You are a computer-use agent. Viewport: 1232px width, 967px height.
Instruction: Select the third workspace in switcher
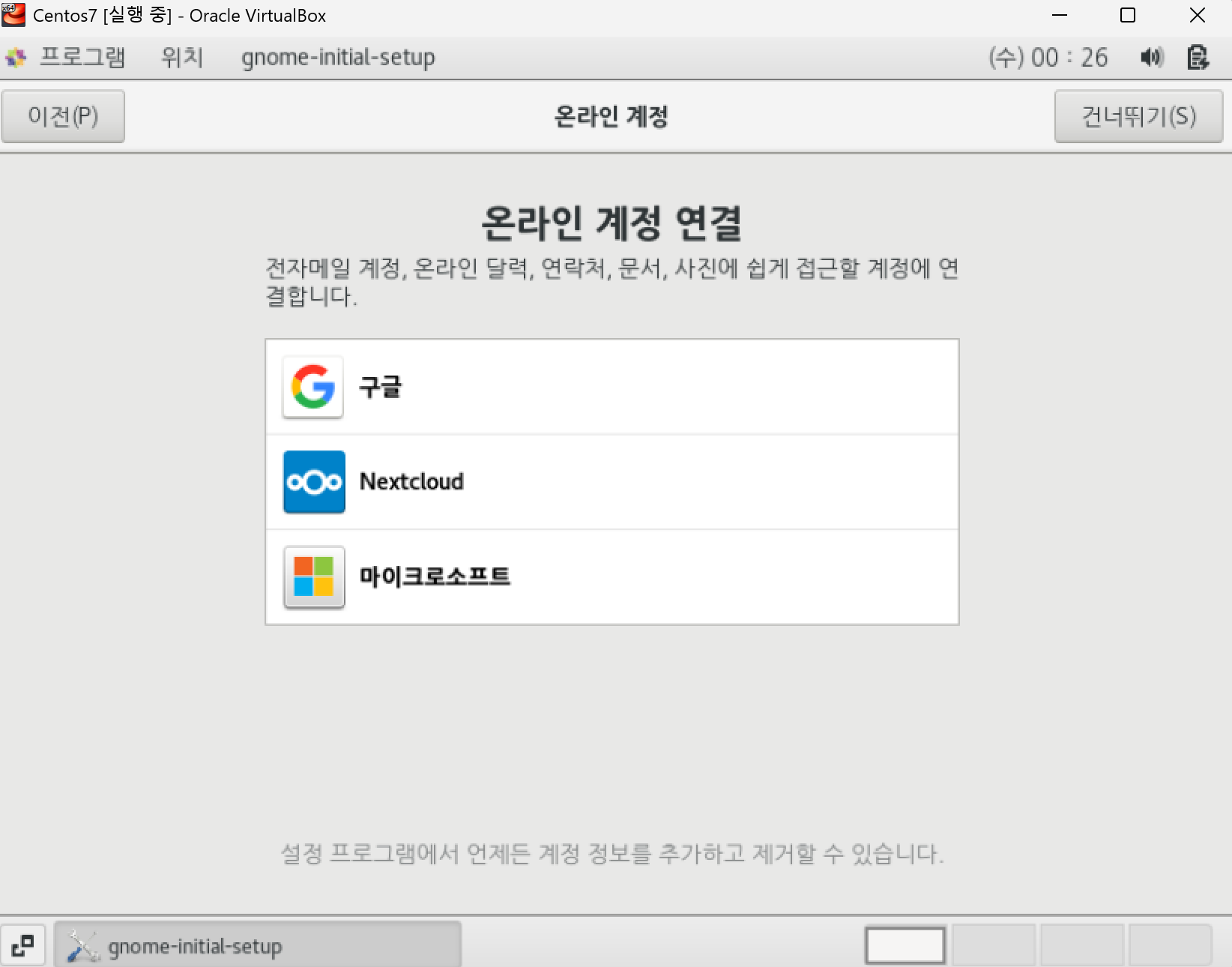1082,945
